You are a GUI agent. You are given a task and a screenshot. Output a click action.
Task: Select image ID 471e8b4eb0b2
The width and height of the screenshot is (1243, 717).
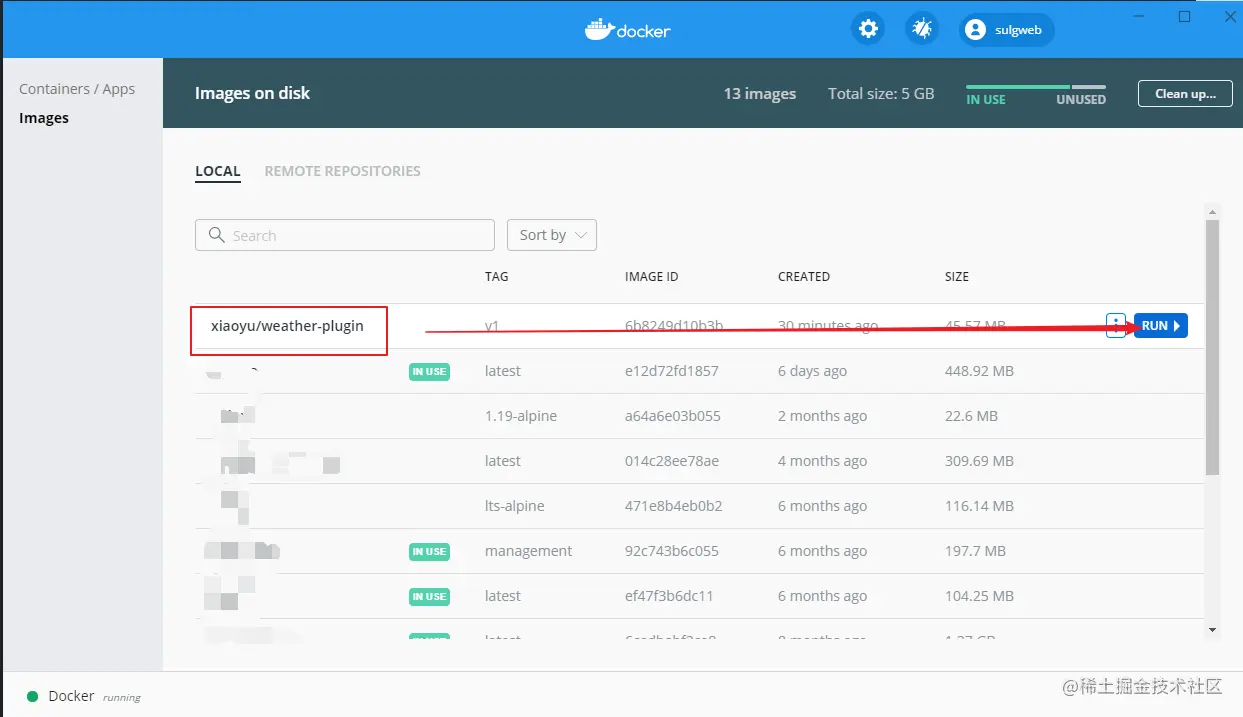pos(673,506)
